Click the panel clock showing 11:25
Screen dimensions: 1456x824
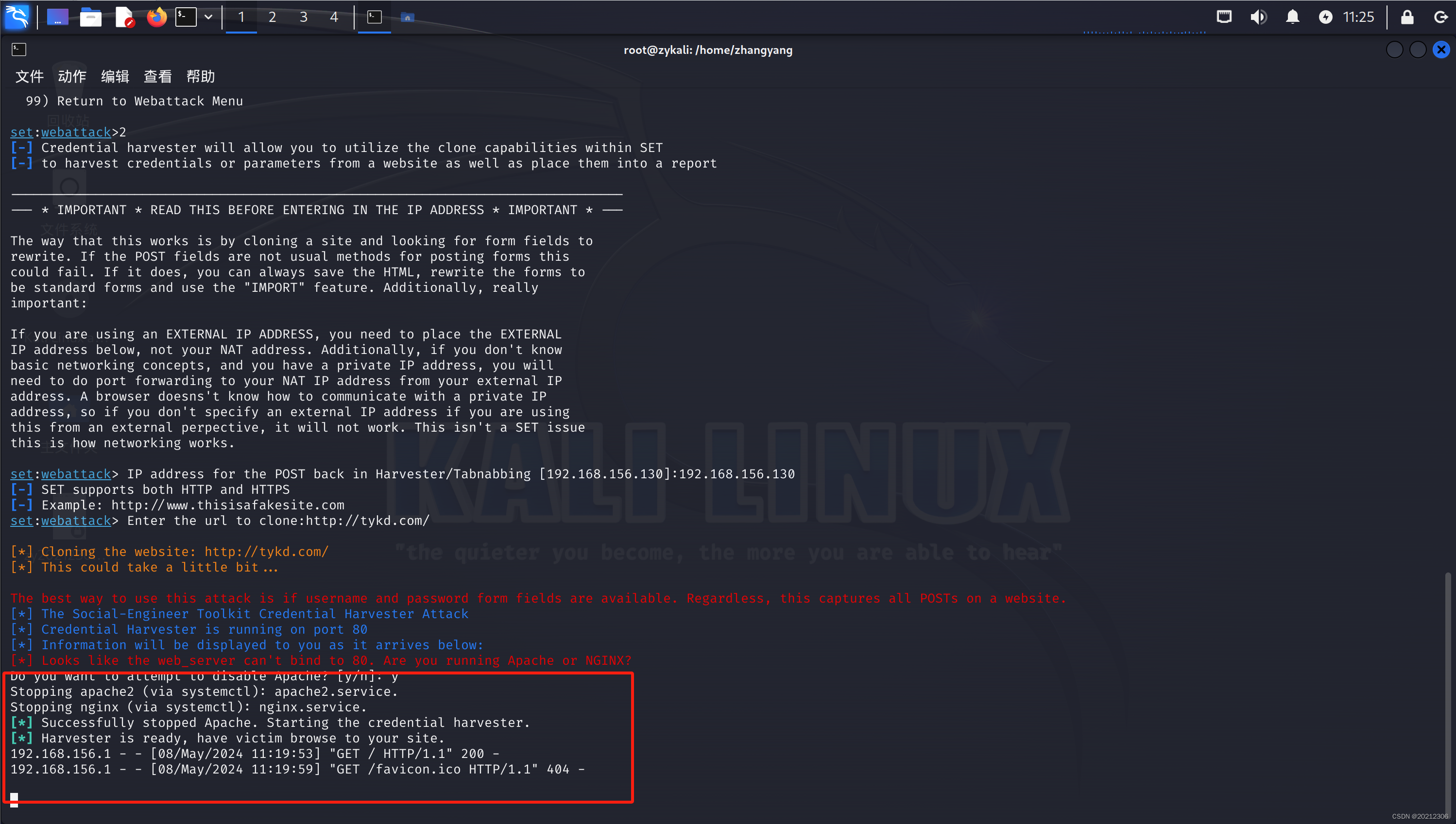pos(1358,17)
